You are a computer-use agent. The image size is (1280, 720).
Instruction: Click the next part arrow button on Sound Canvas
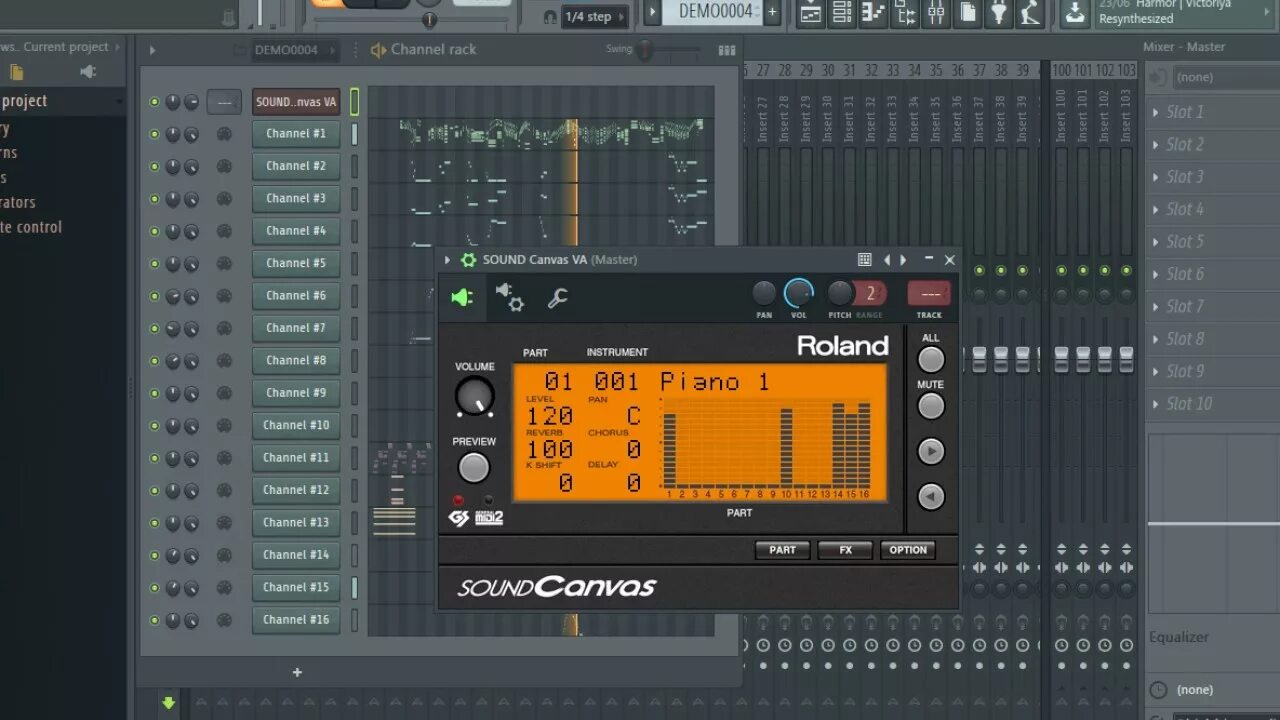tap(931, 451)
